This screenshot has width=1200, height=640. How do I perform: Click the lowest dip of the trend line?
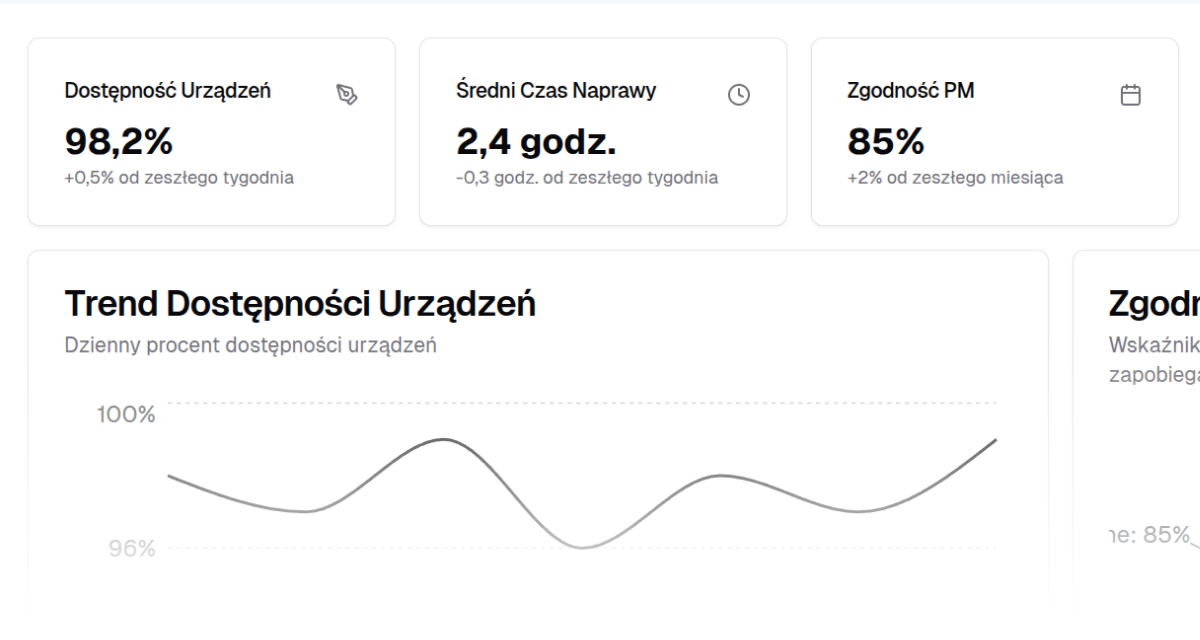(x=582, y=547)
